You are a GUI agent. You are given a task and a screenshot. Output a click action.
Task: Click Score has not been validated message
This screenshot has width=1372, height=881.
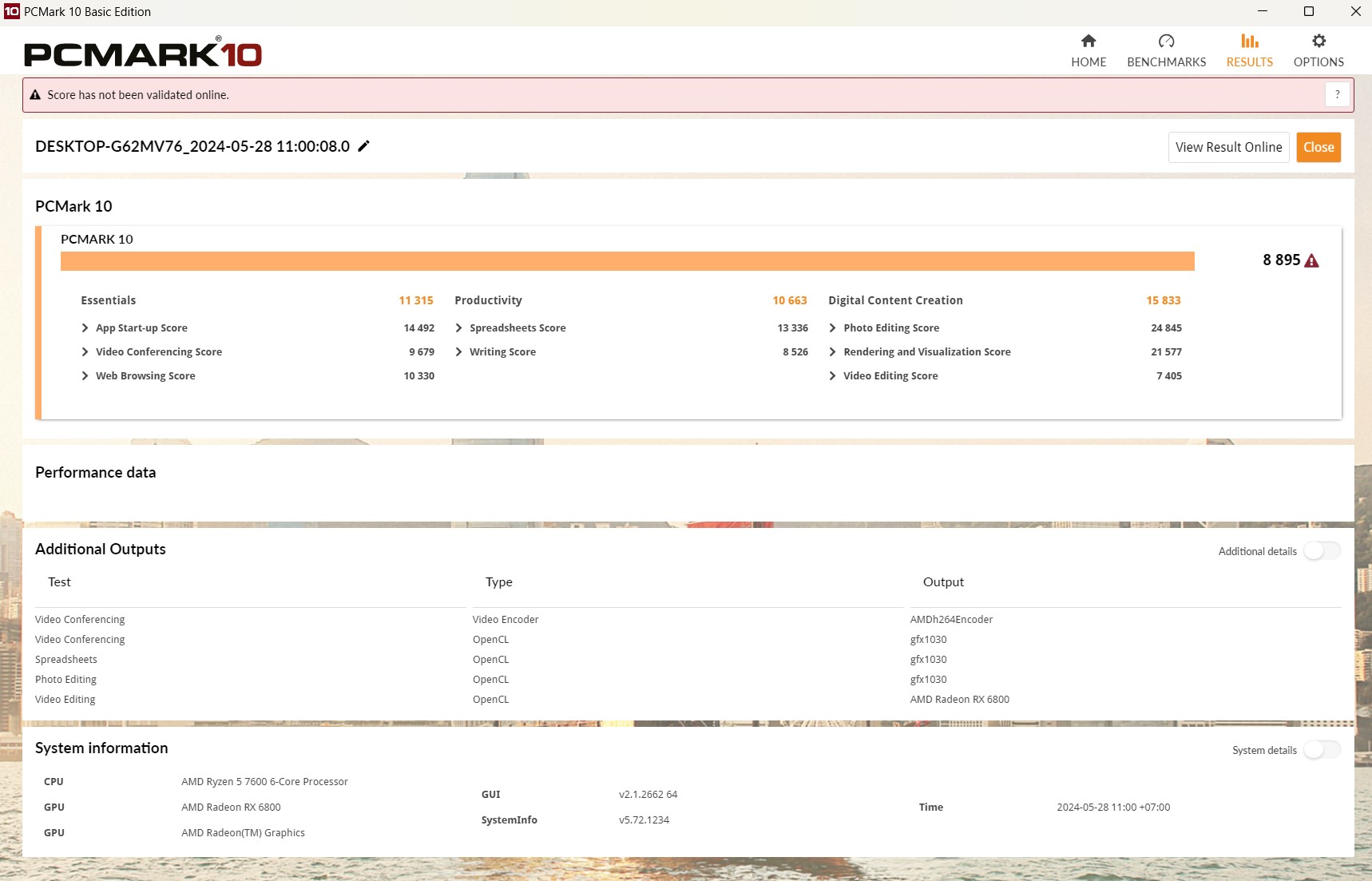coord(138,94)
